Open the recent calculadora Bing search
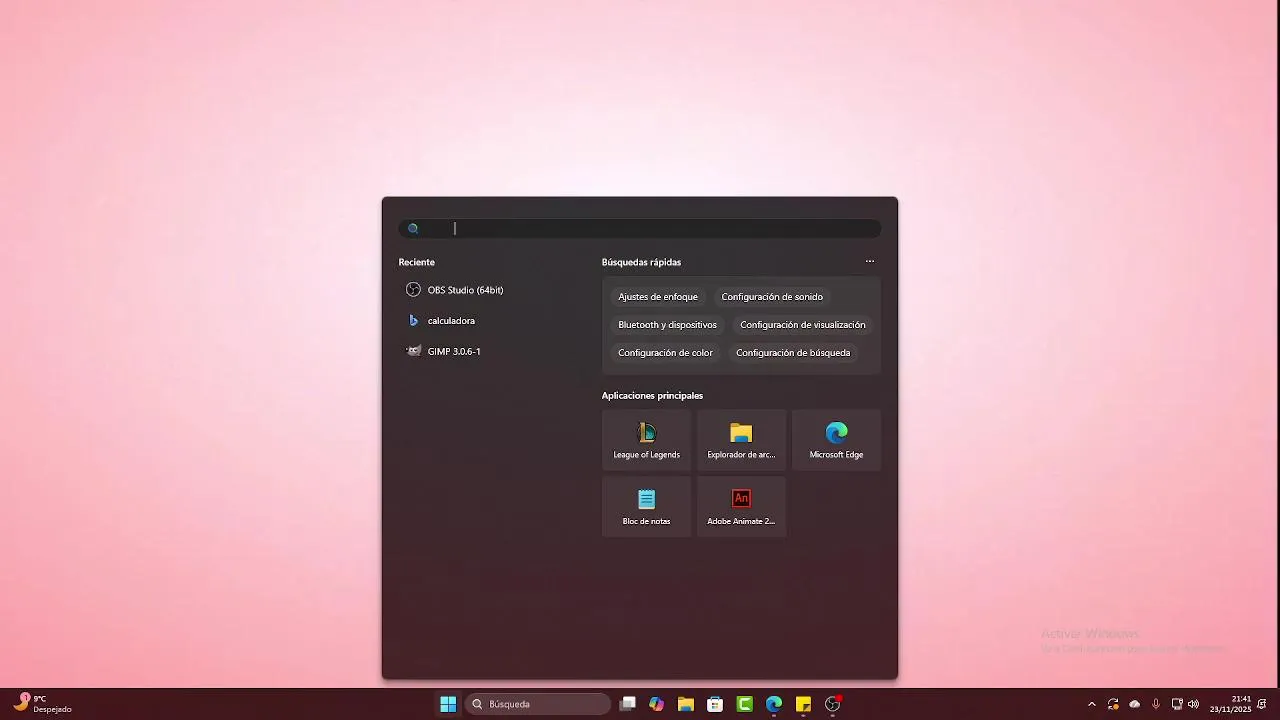This screenshot has width=1280, height=720. coord(441,321)
